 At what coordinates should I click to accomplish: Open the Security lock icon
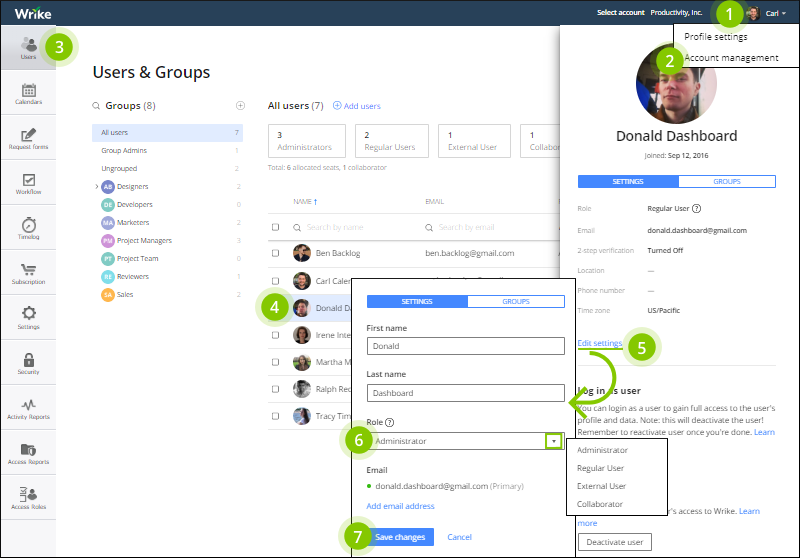point(29,360)
